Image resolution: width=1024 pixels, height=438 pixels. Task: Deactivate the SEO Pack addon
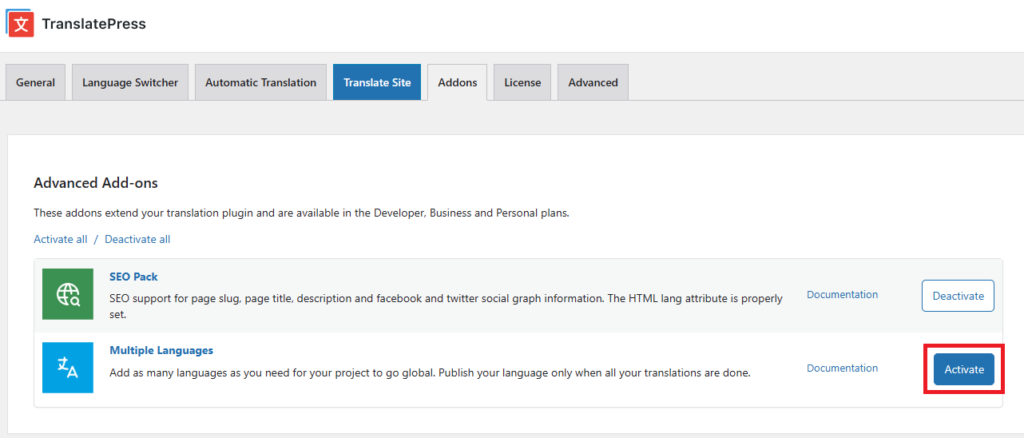[958, 296]
